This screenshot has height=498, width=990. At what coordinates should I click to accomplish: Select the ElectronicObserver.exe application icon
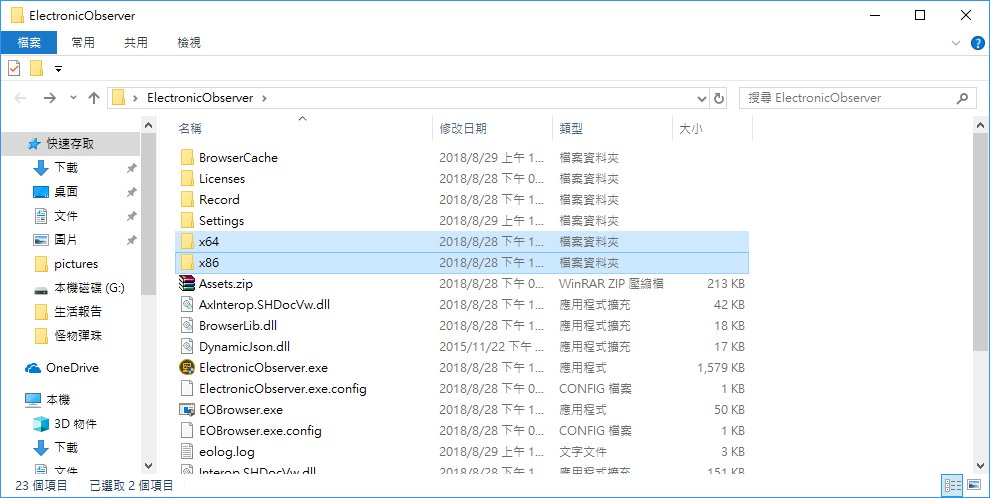click(x=187, y=367)
